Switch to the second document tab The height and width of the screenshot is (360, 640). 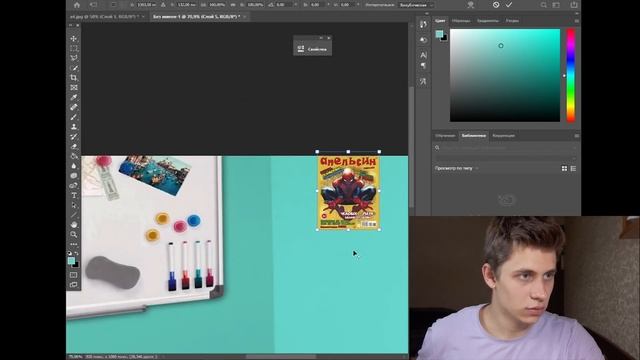pyautogui.click(x=199, y=17)
